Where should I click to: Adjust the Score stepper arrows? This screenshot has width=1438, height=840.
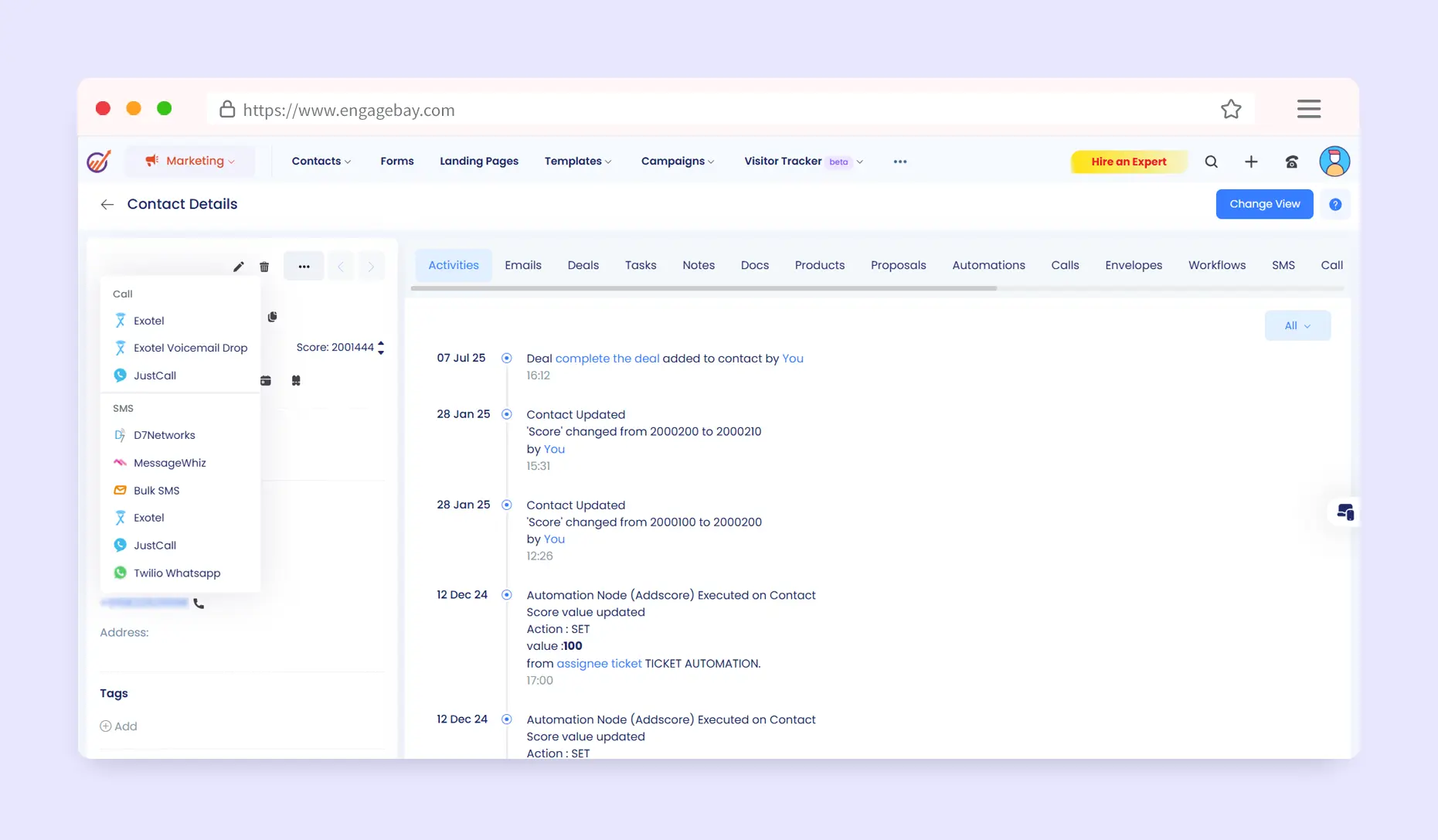coord(381,348)
